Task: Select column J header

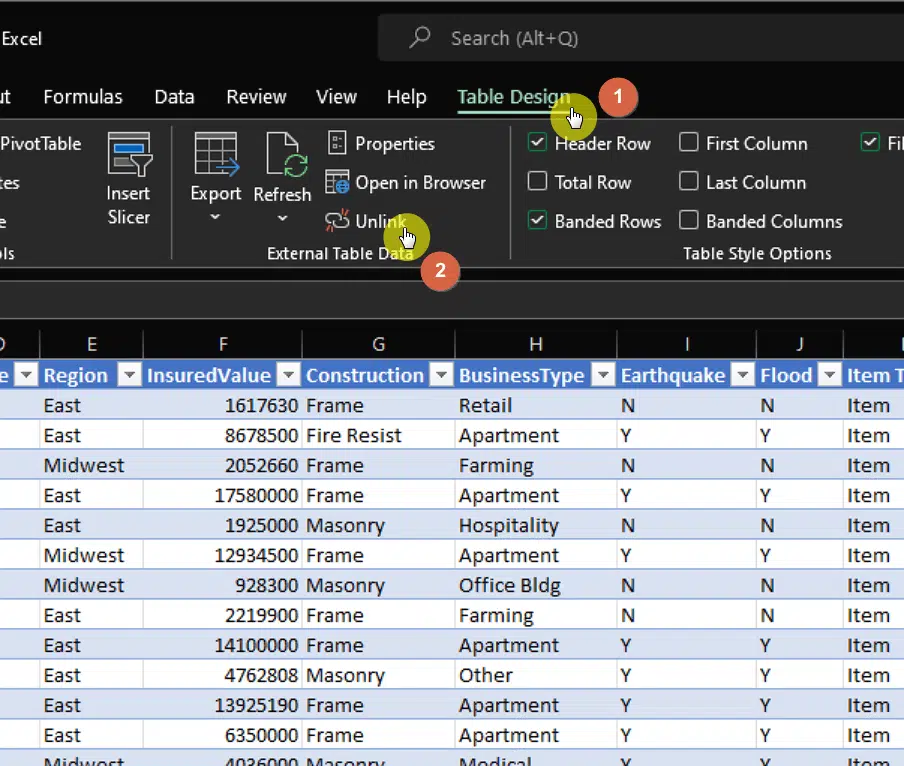Action: point(800,344)
